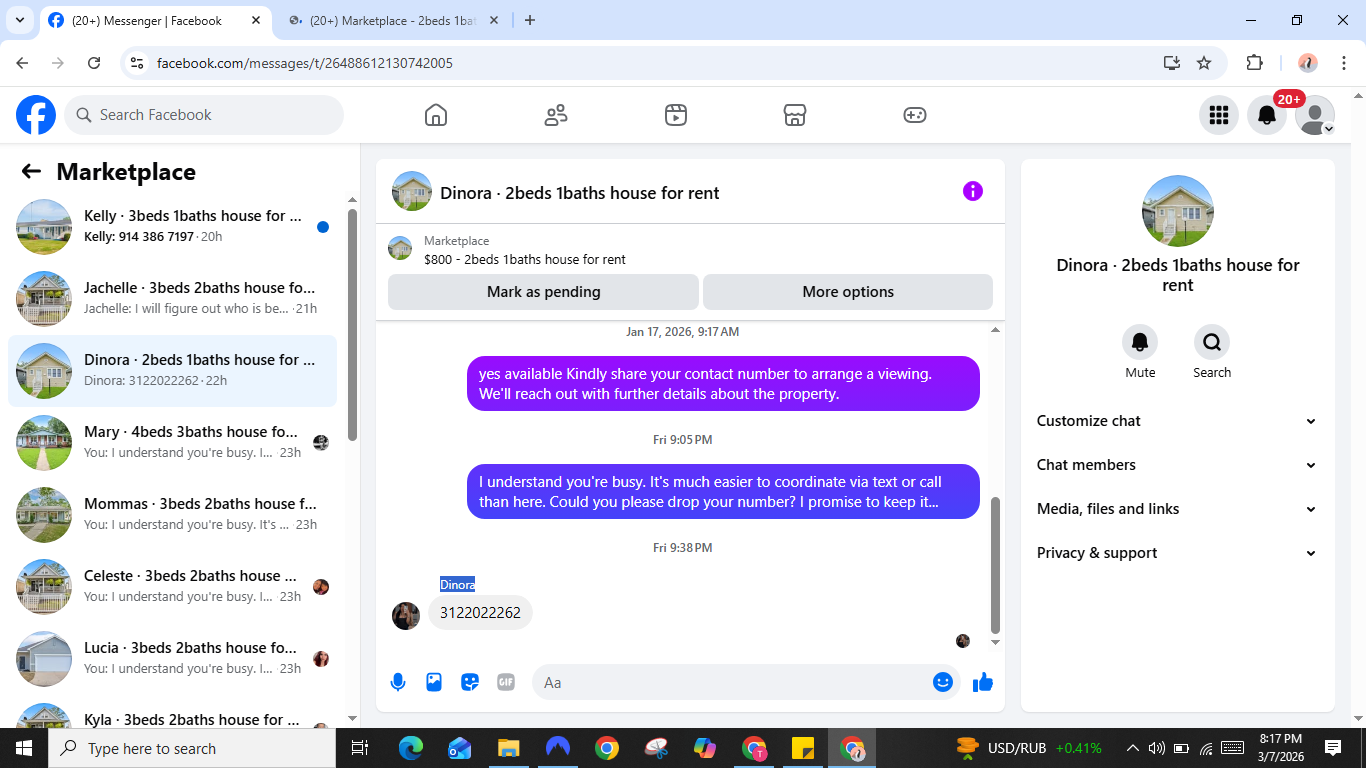Send a thumbs-up like
Screen dimensions: 1366x768
(x=983, y=682)
